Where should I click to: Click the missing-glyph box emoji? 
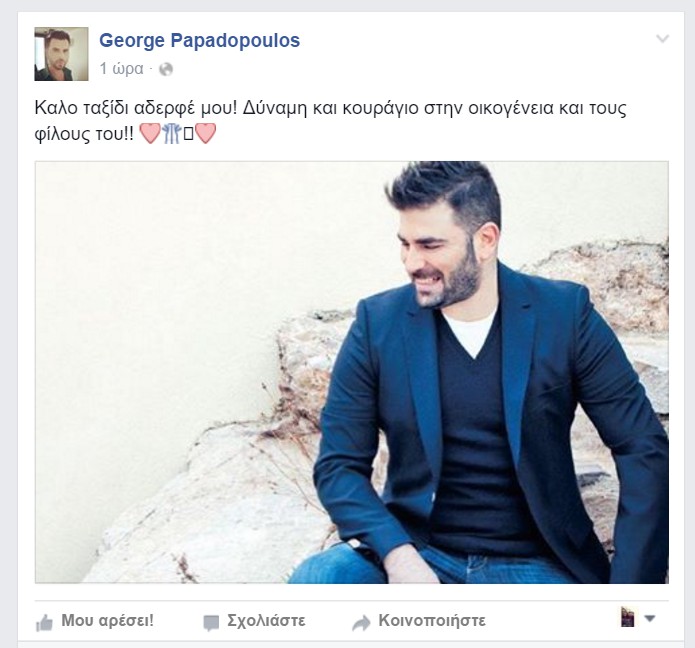click(188, 134)
